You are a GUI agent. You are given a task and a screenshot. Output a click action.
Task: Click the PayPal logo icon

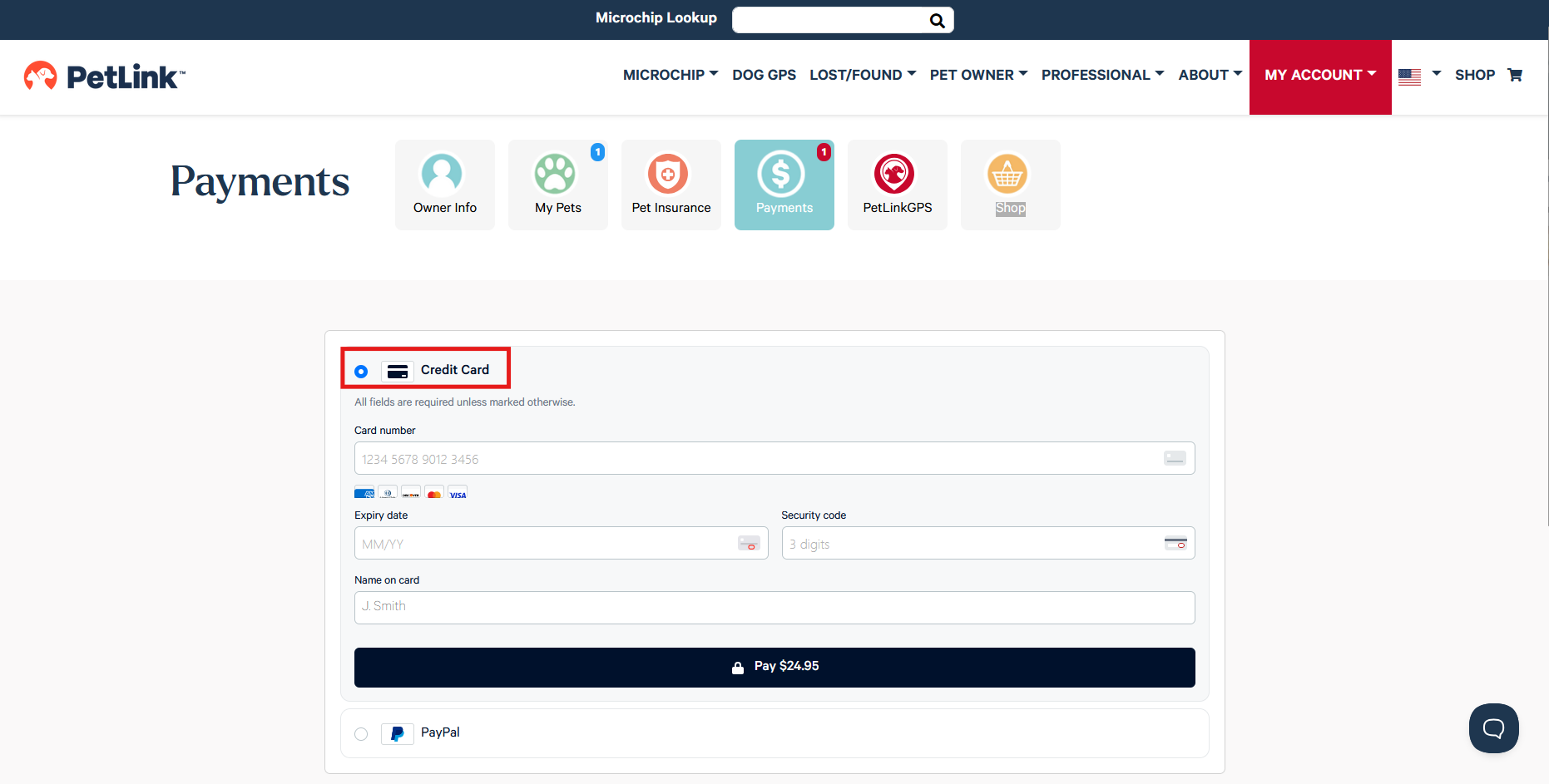[x=398, y=733]
